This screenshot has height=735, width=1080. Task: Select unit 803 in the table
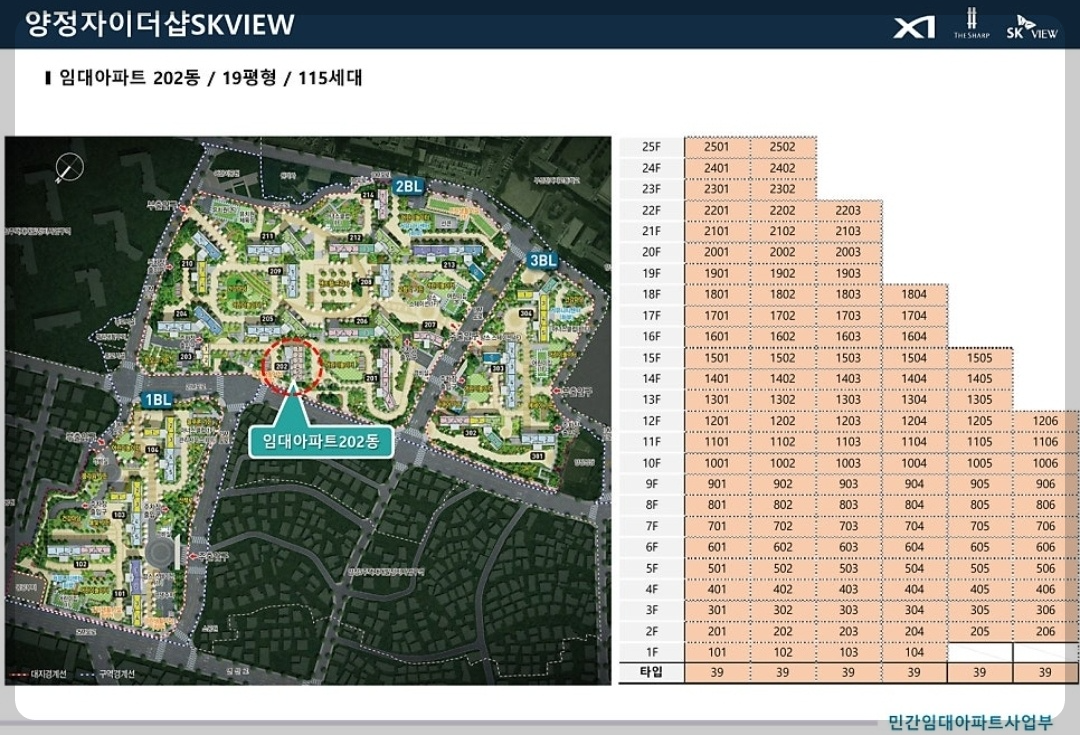point(849,505)
